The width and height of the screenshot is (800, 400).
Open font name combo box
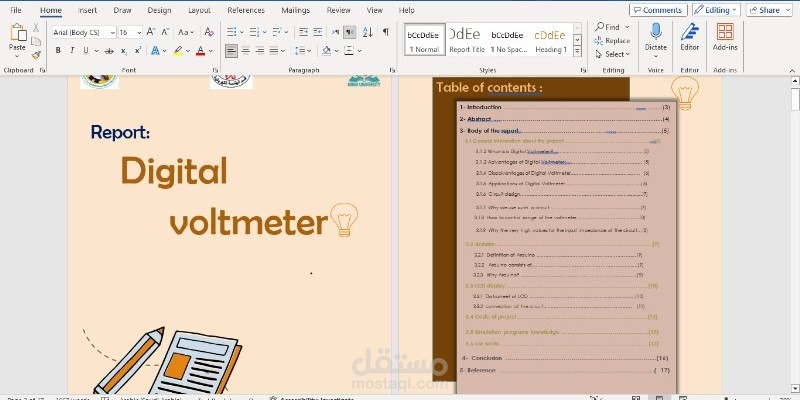click(x=84, y=32)
